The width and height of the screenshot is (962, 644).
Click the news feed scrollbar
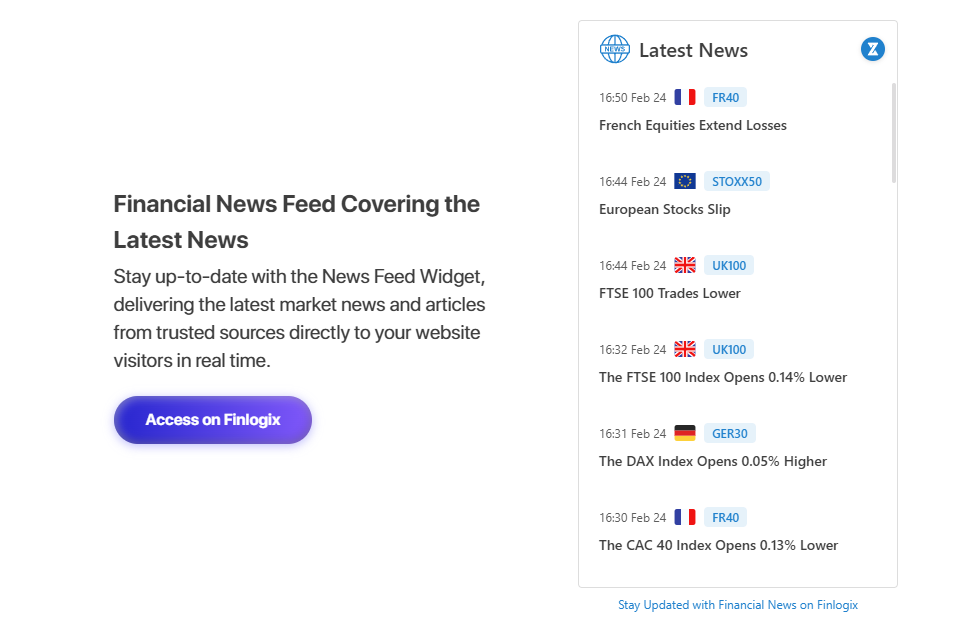point(893,133)
